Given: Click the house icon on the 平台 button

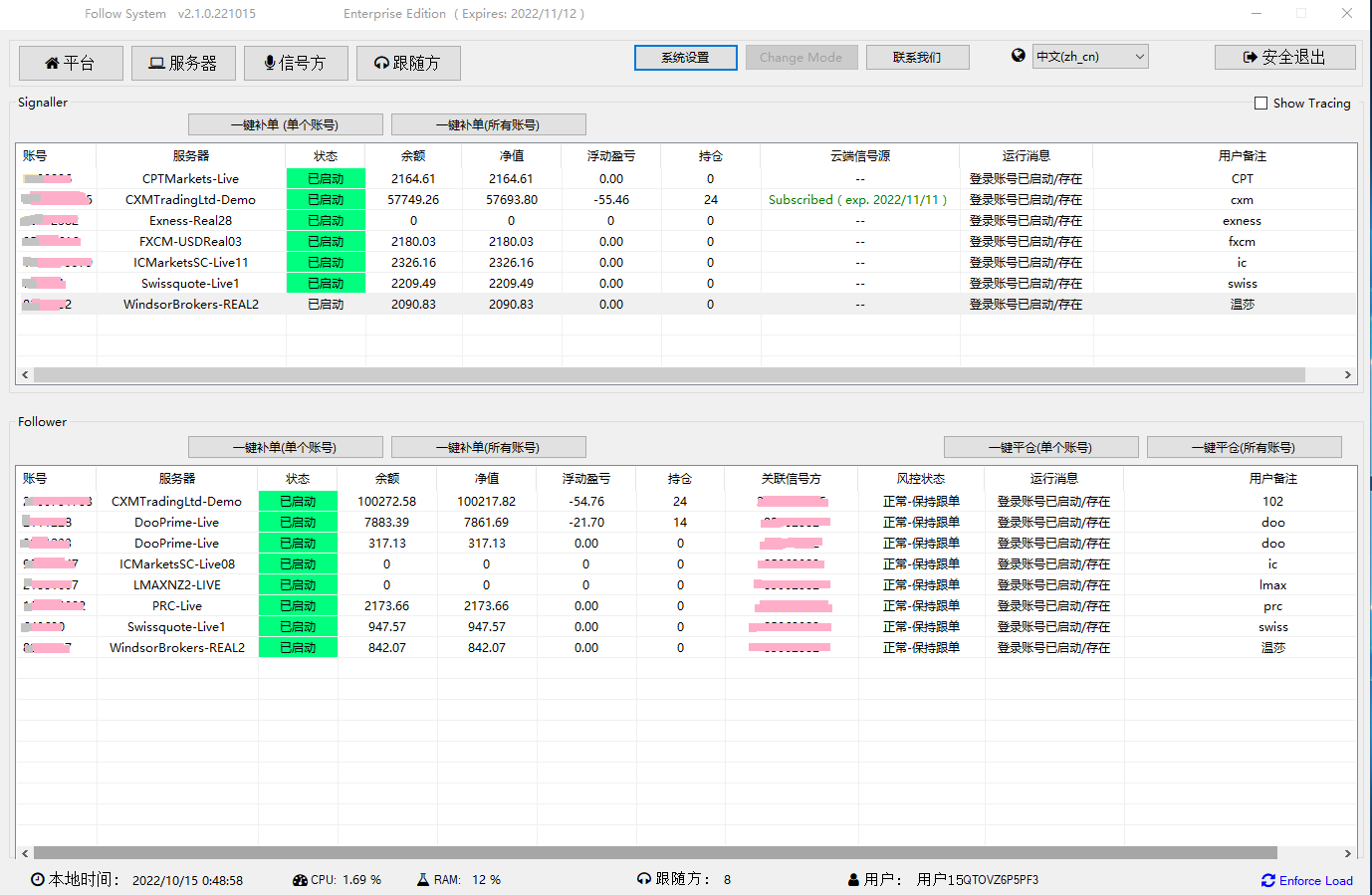Looking at the screenshot, I should tap(52, 64).
